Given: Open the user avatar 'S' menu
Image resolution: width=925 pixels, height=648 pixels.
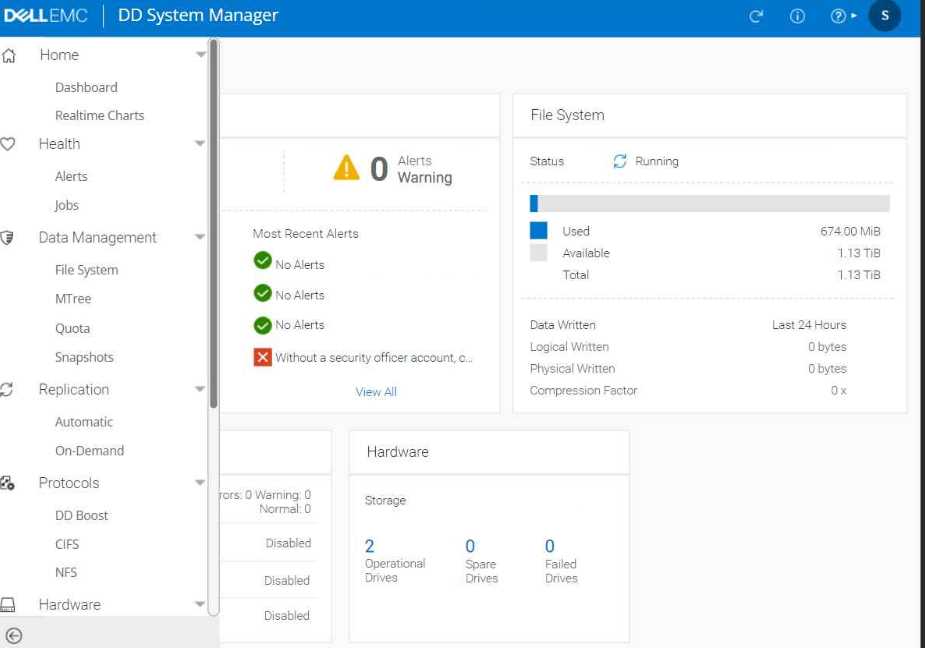Looking at the screenshot, I should (885, 16).
